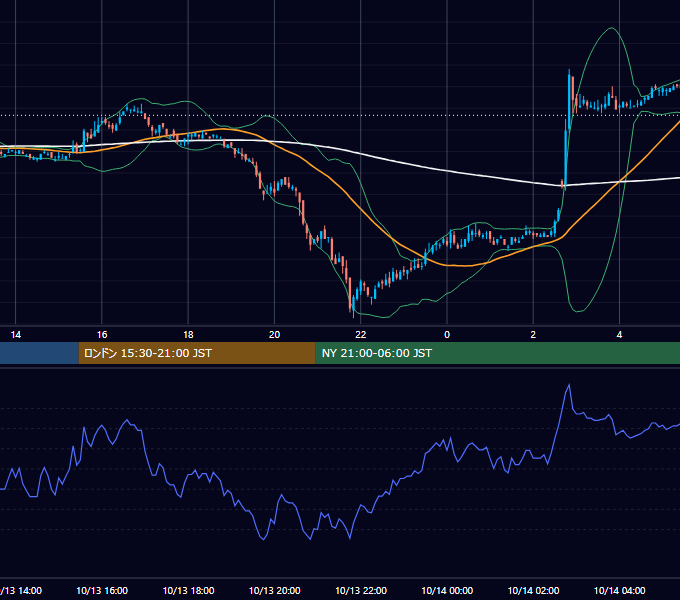680x600 pixels.
Task: Click the 10/13 18:00 date label
Action: pos(188,591)
